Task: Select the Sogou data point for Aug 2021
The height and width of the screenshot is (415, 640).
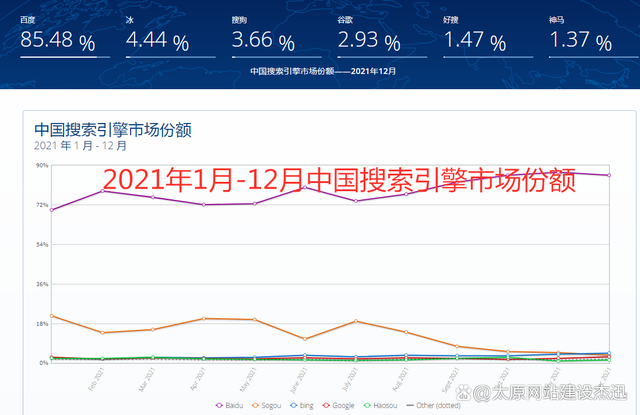Action: [406, 332]
